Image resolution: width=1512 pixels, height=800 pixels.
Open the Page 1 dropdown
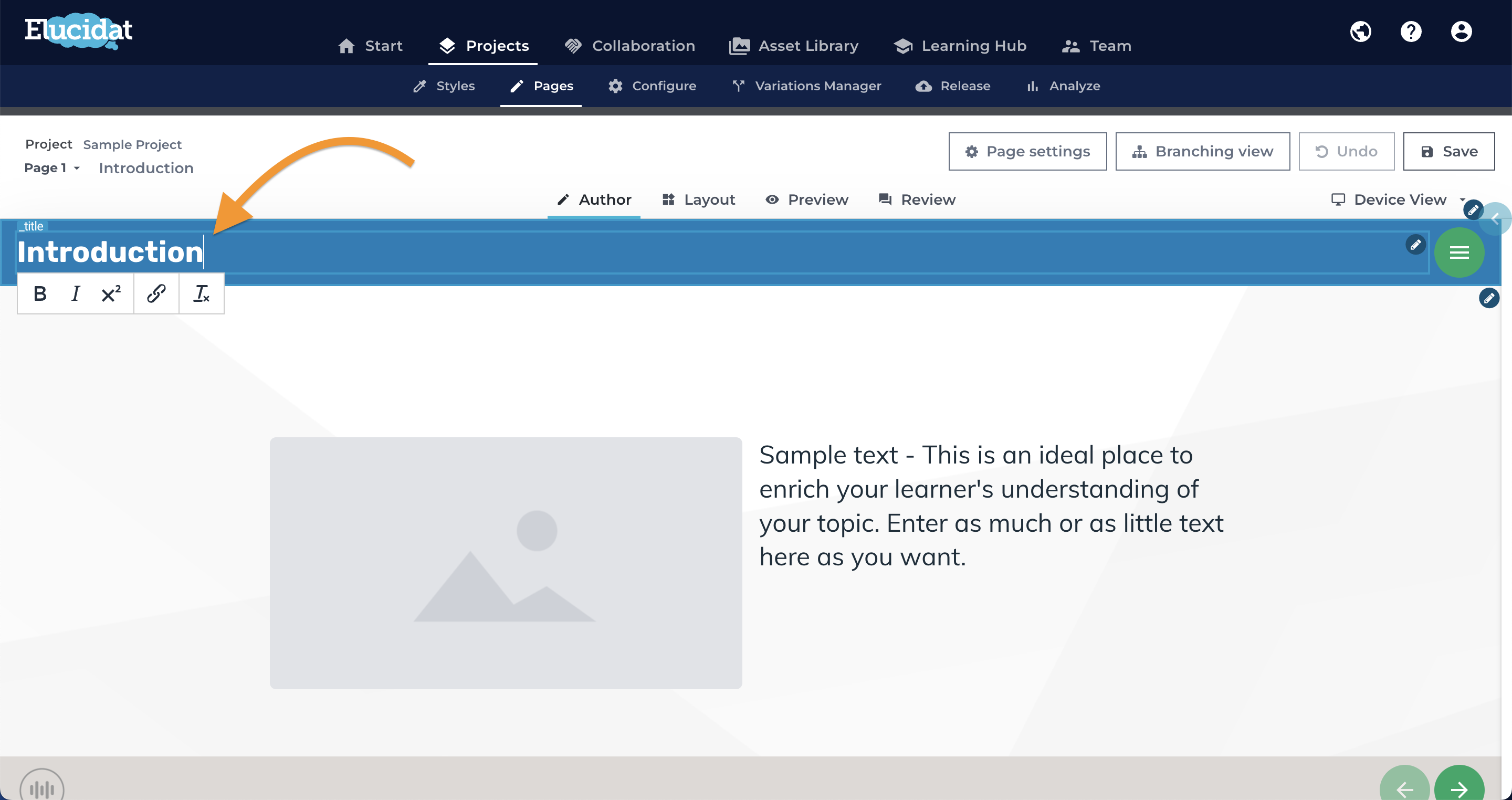click(51, 168)
